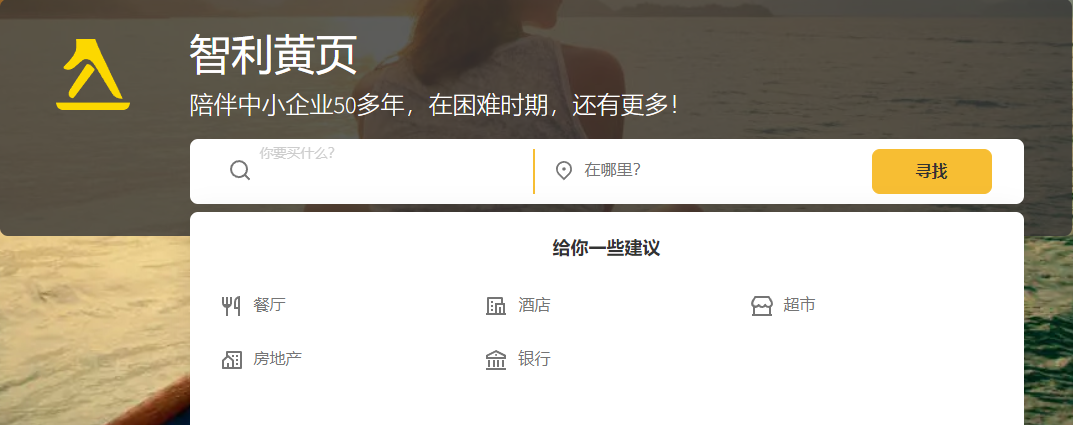Image resolution: width=1073 pixels, height=425 pixels.
Task: Click the yellow pages logo icon
Action: point(92,75)
